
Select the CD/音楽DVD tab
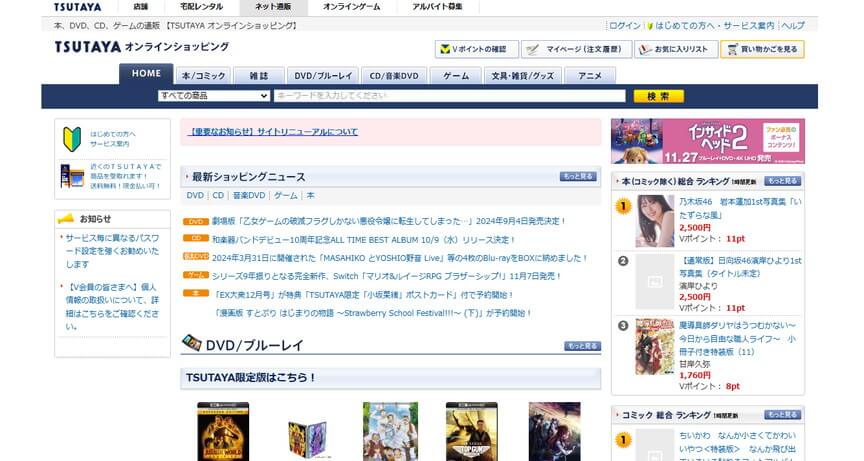coord(394,76)
